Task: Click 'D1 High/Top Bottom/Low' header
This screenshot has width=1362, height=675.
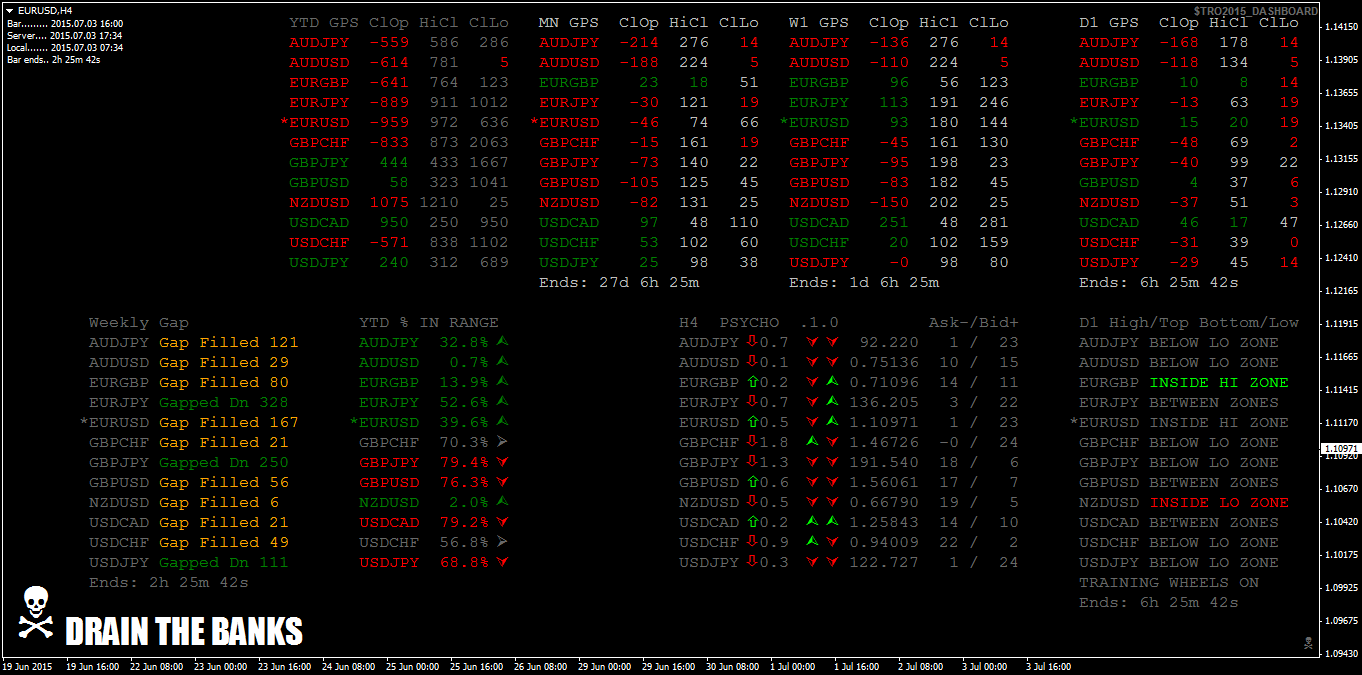Action: [x=1189, y=322]
